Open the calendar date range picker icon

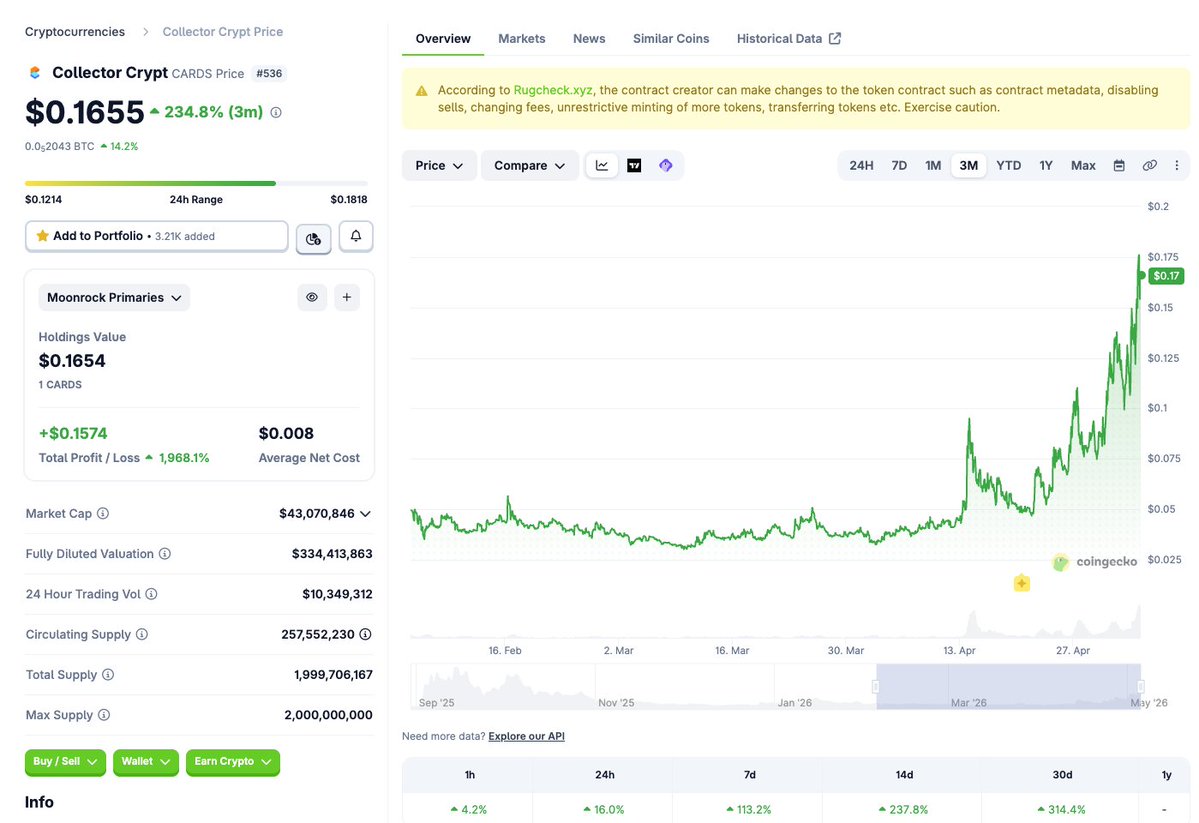pos(1119,165)
